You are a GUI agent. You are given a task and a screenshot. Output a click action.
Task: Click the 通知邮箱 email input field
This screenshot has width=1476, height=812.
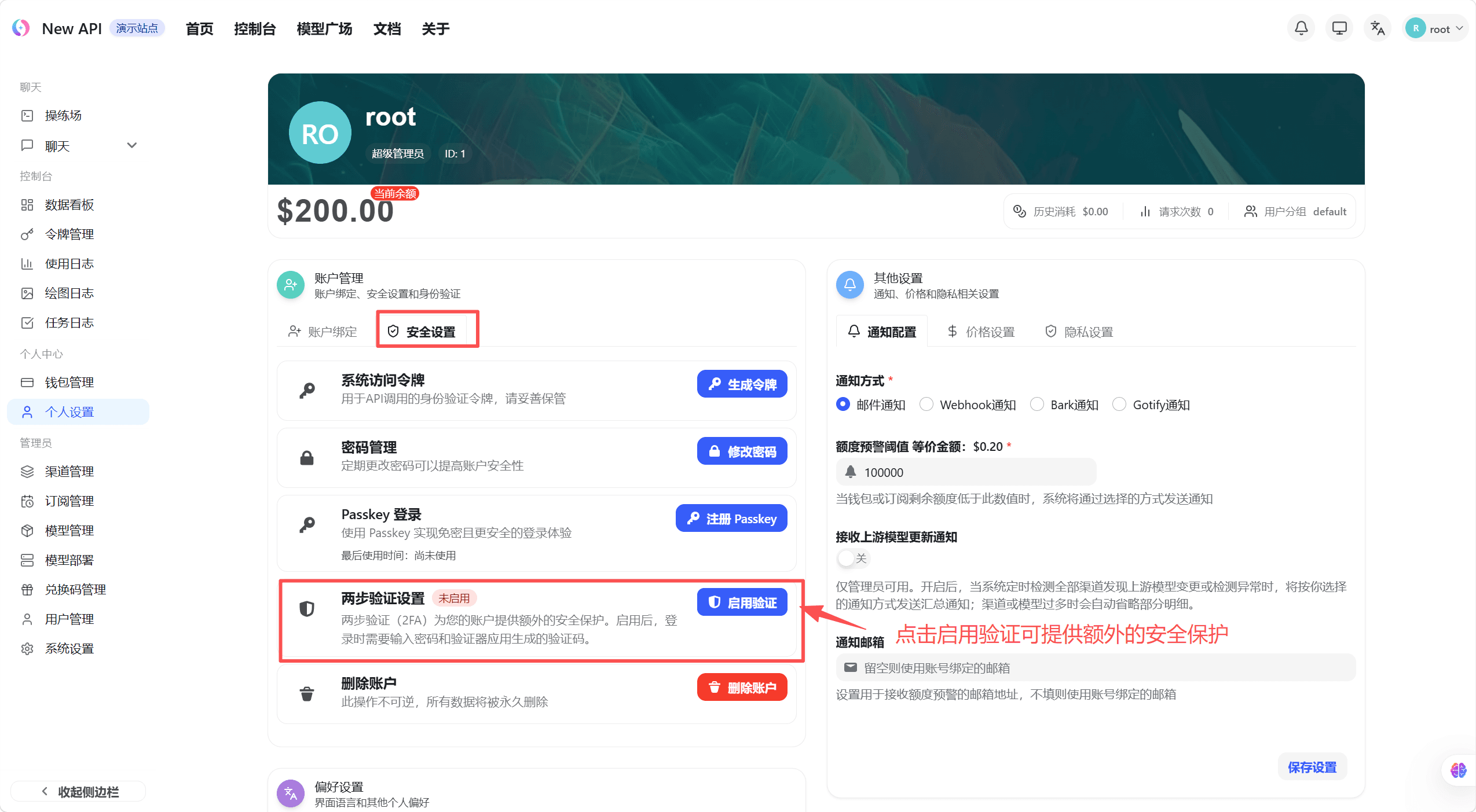(x=1094, y=667)
